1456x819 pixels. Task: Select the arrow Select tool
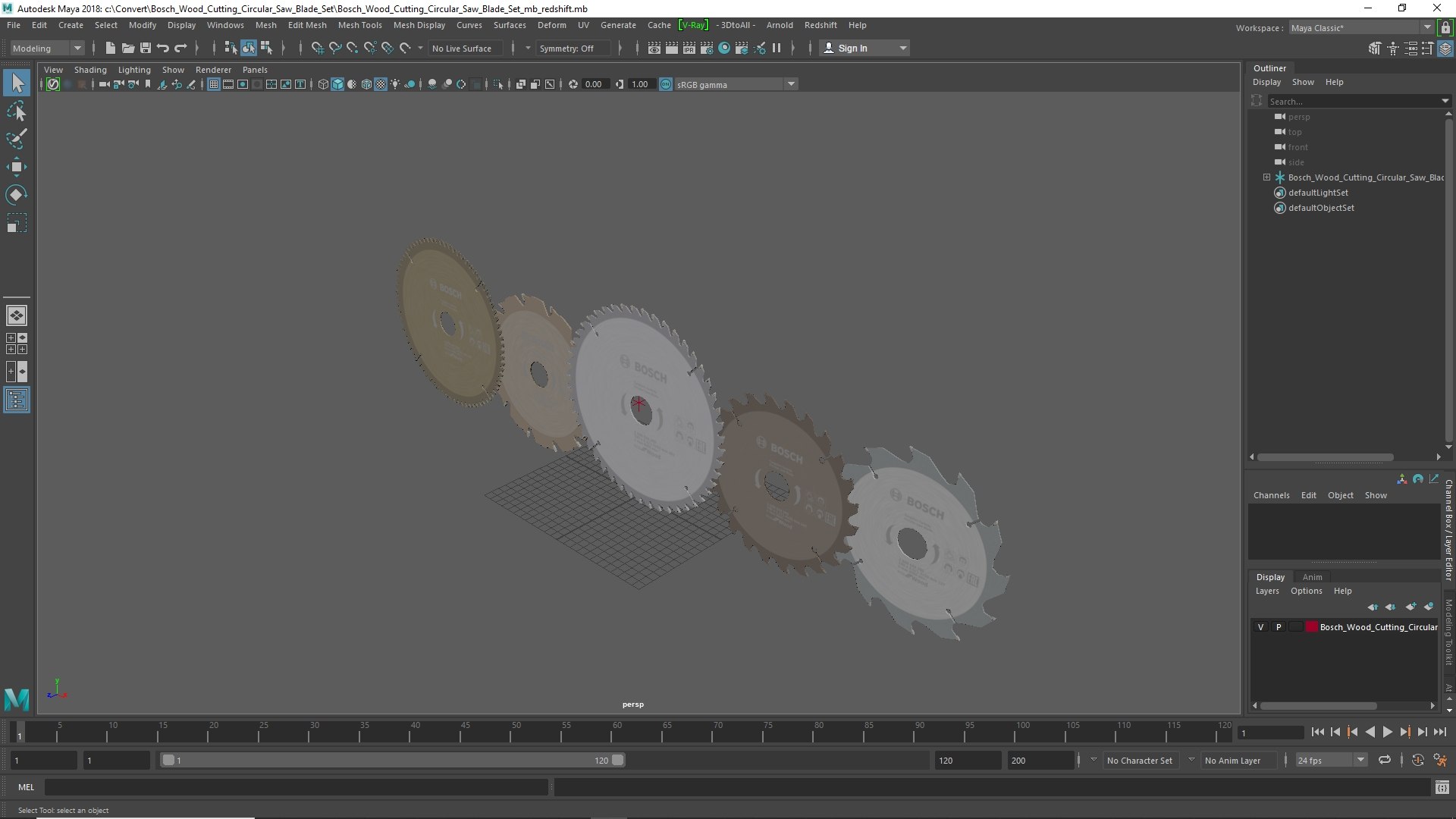tap(17, 83)
